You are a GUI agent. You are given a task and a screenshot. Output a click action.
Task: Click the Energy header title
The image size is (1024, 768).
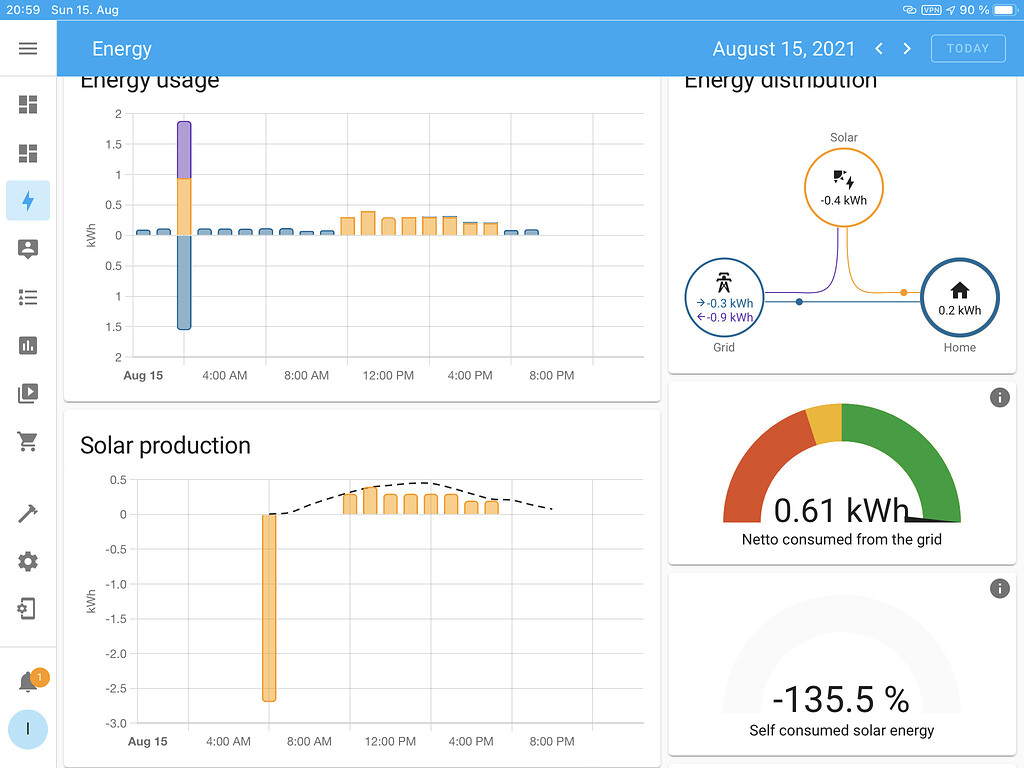121,48
